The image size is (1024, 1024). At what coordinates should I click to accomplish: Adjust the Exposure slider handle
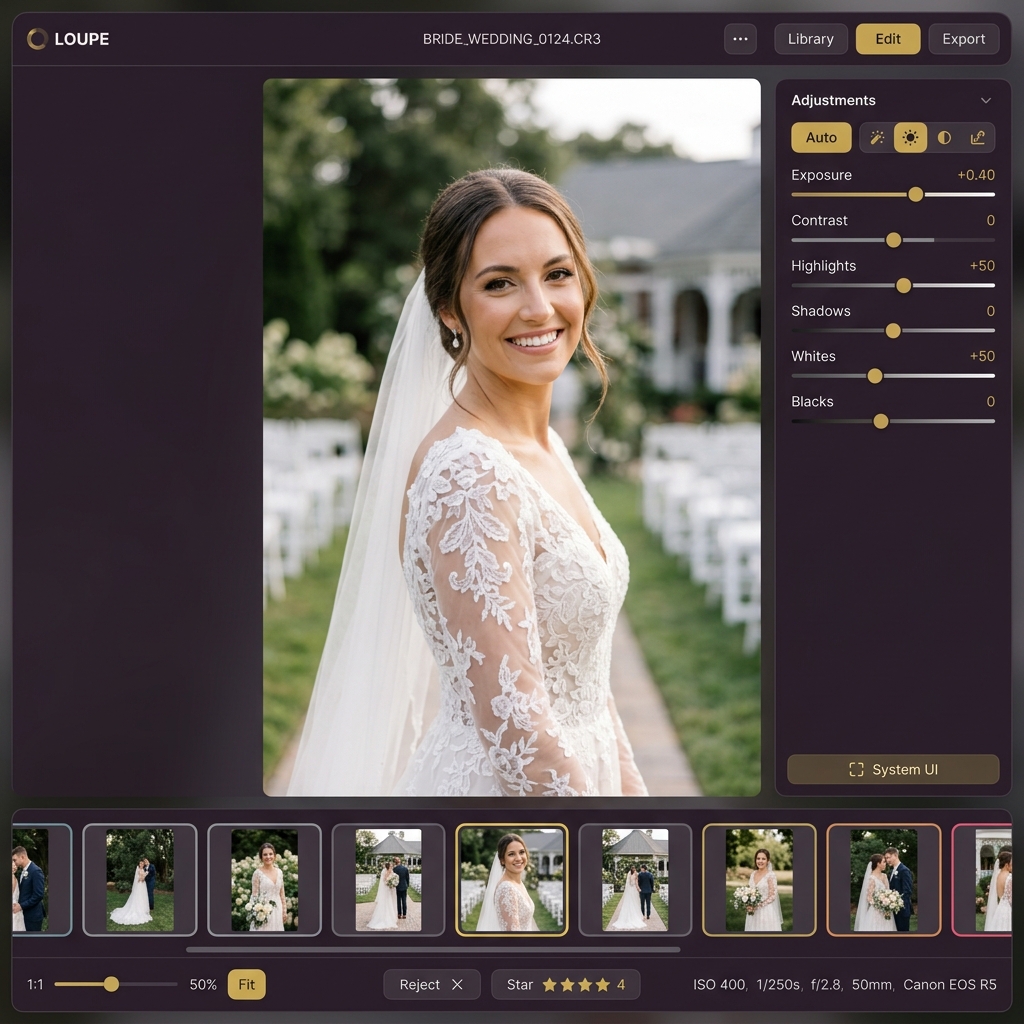(916, 195)
